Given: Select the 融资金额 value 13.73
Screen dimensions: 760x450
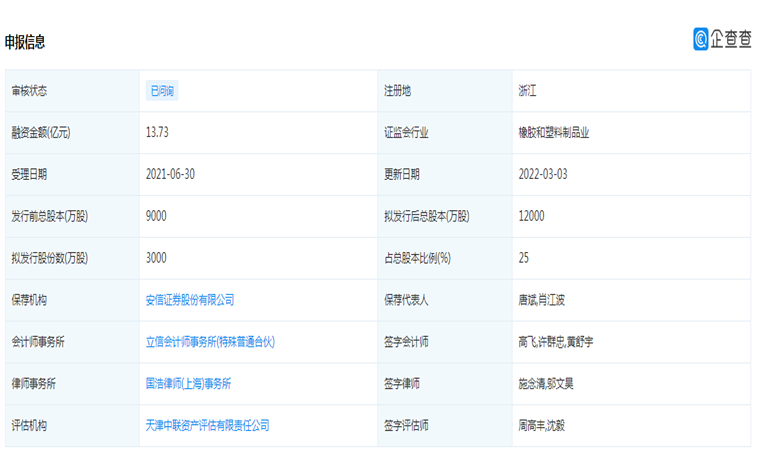Looking at the screenshot, I should (158, 132).
